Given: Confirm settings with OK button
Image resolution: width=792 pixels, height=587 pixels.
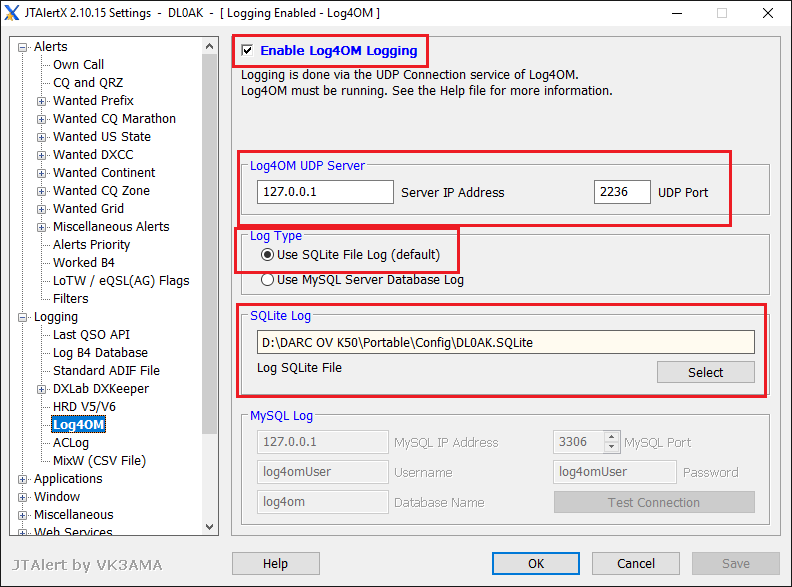Looking at the screenshot, I should [x=536, y=563].
